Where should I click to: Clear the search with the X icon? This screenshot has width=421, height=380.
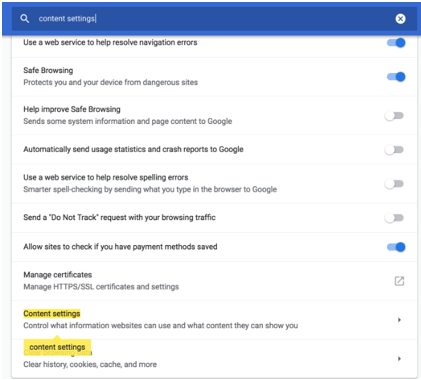click(400, 19)
